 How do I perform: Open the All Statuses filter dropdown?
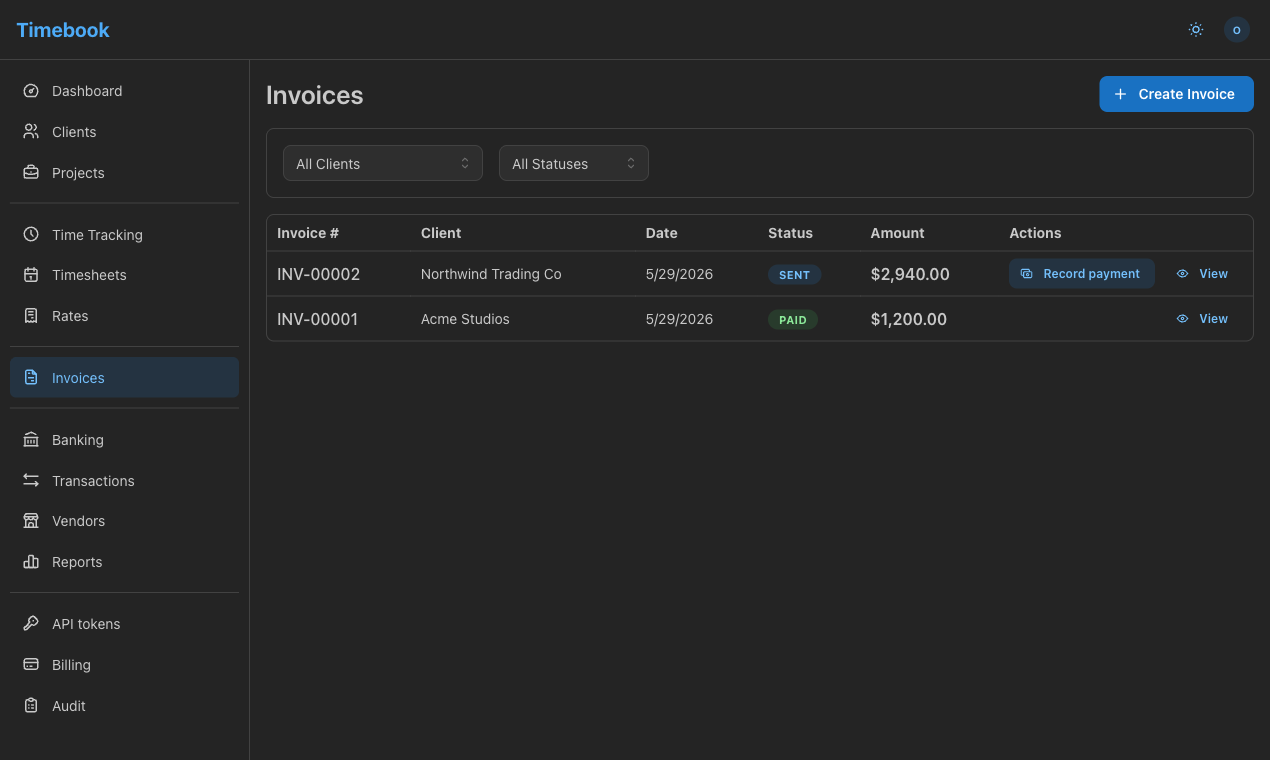tap(574, 163)
